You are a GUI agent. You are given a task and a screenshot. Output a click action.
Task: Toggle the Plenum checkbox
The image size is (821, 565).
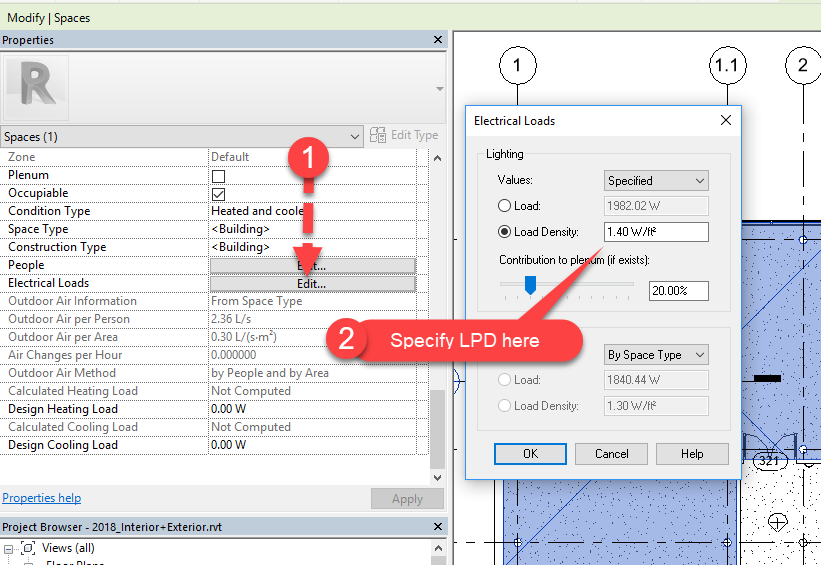pyautogui.click(x=218, y=176)
